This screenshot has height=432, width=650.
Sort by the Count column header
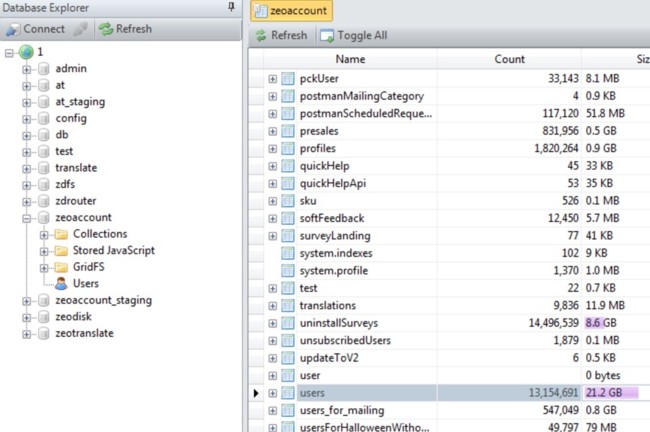[509, 59]
